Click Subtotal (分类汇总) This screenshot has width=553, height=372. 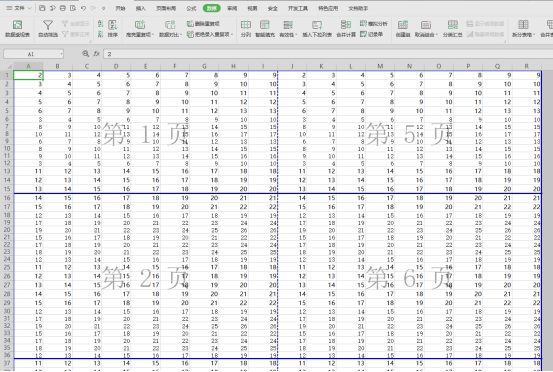pos(452,29)
